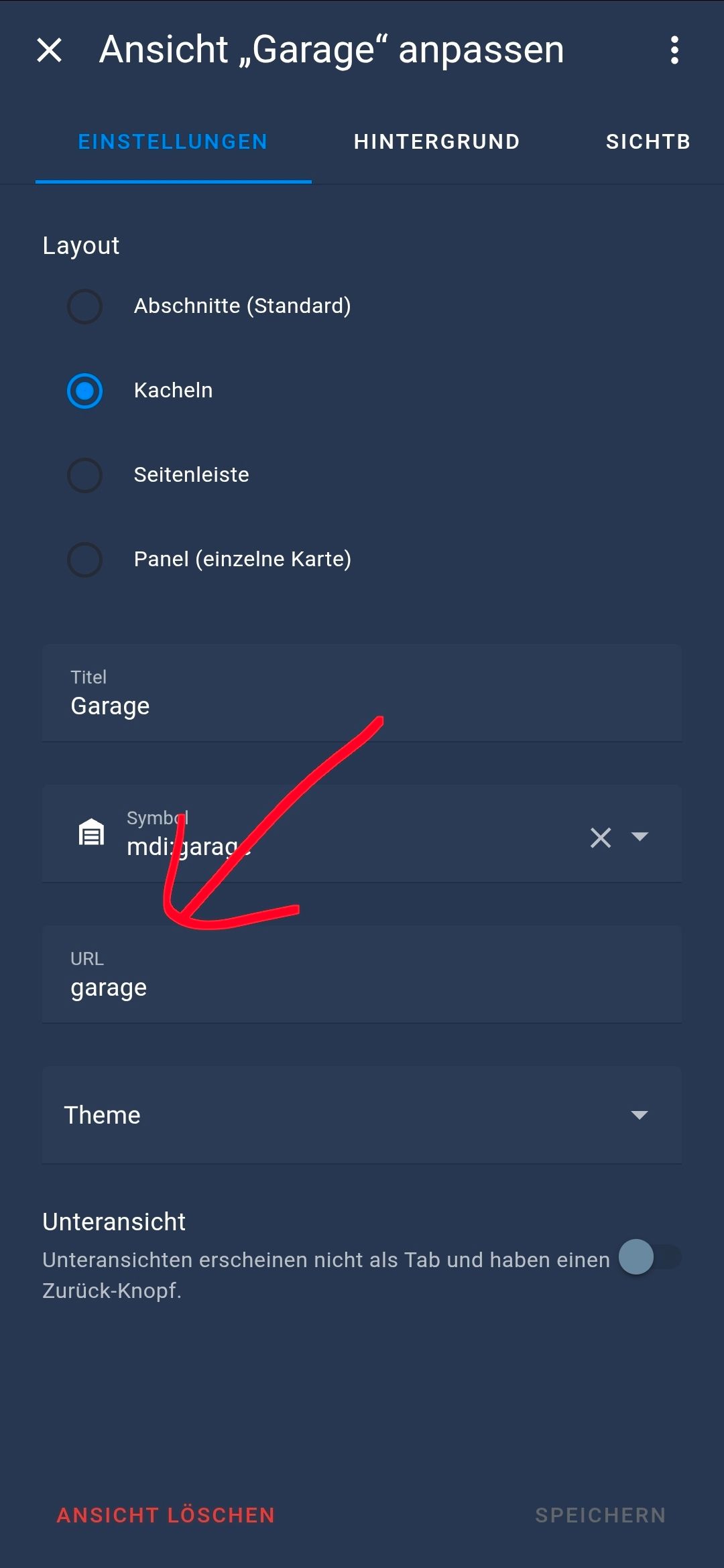
Task: Clear the selected mdi:garage symbol
Action: [601, 837]
